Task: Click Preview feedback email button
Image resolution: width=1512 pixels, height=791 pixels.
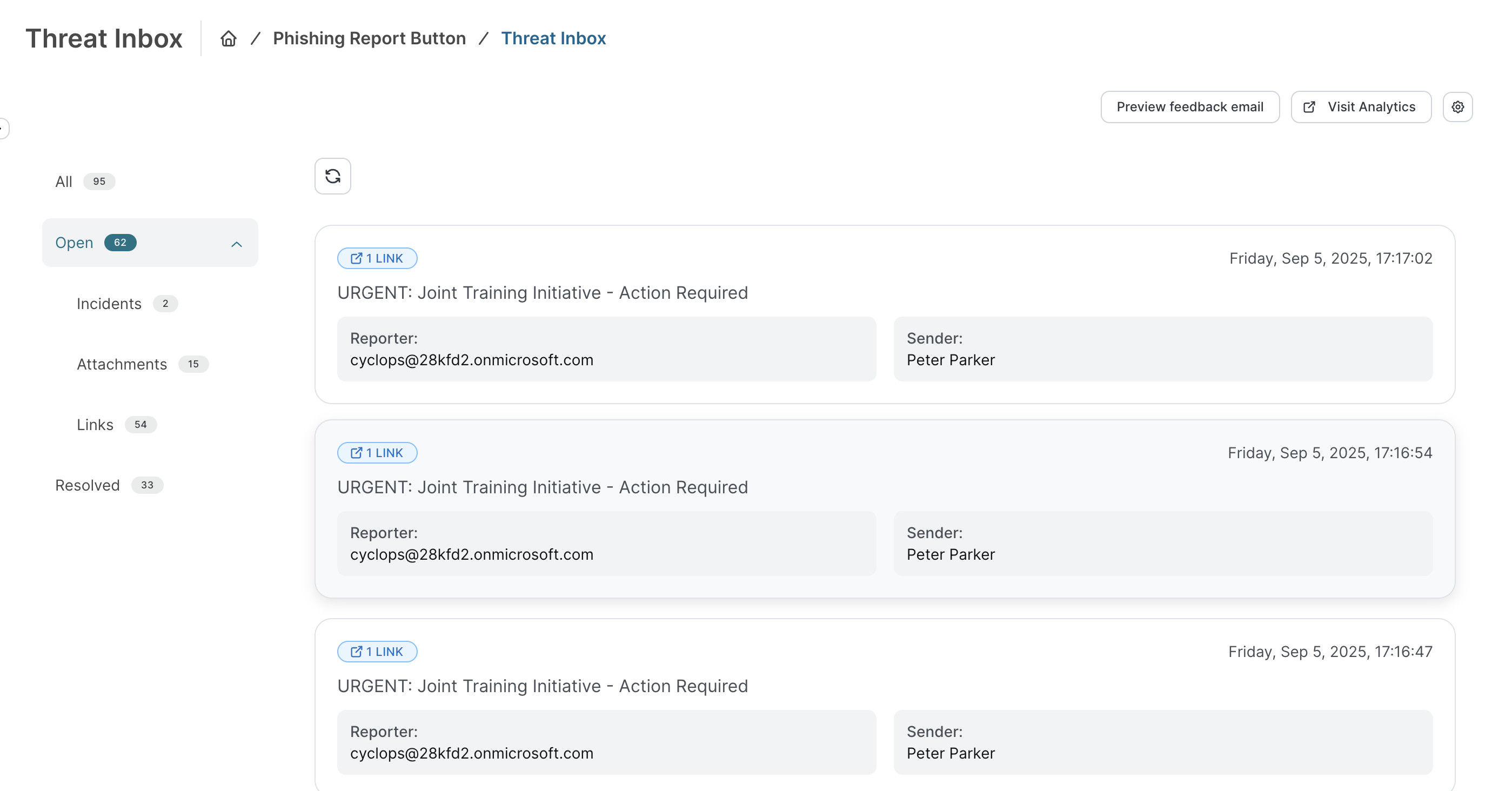Action: pyautogui.click(x=1190, y=107)
